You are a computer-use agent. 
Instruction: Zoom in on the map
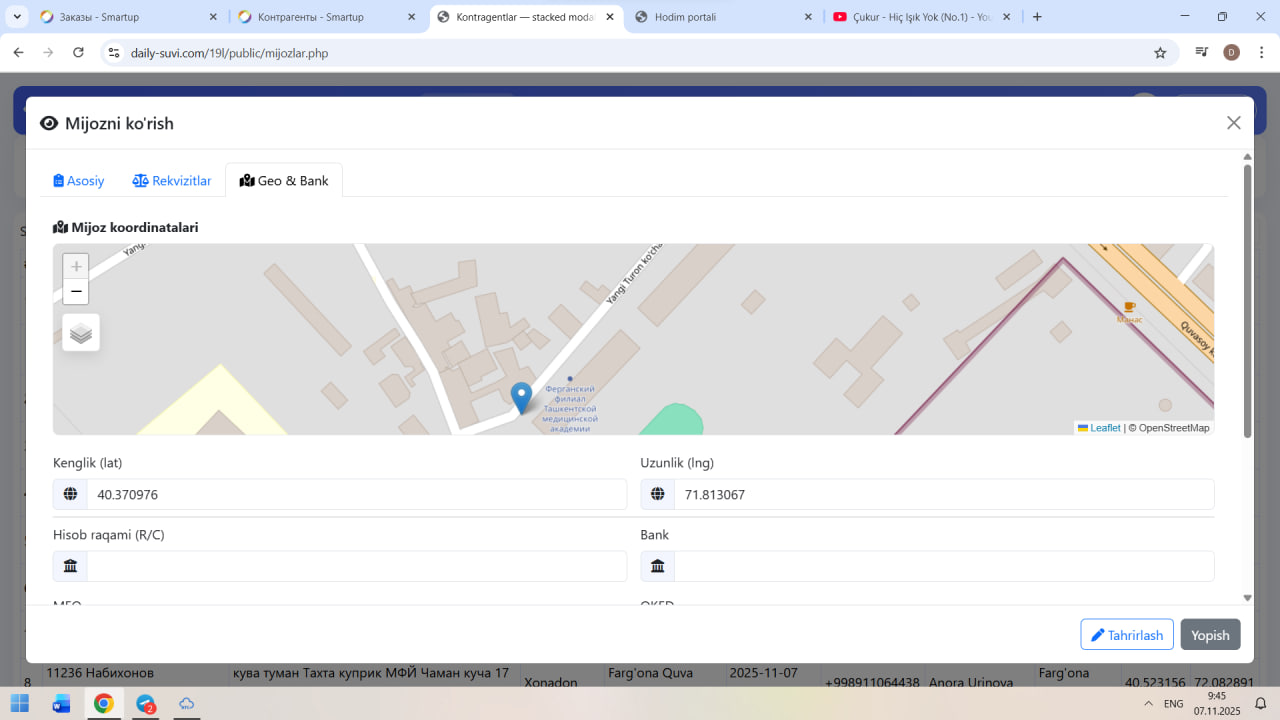pos(76,267)
